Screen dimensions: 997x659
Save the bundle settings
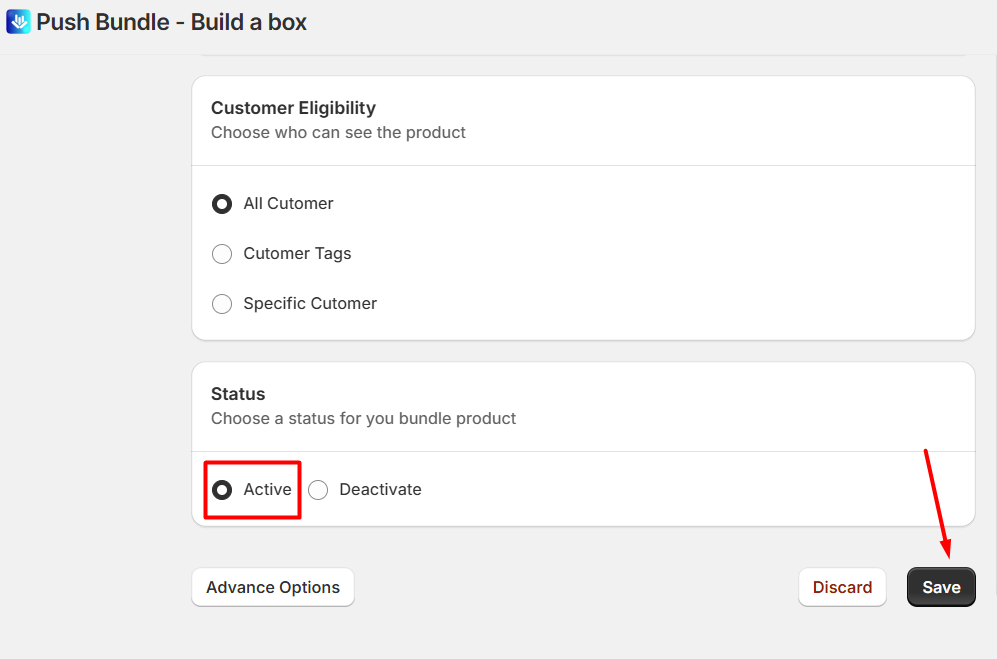[x=941, y=587]
